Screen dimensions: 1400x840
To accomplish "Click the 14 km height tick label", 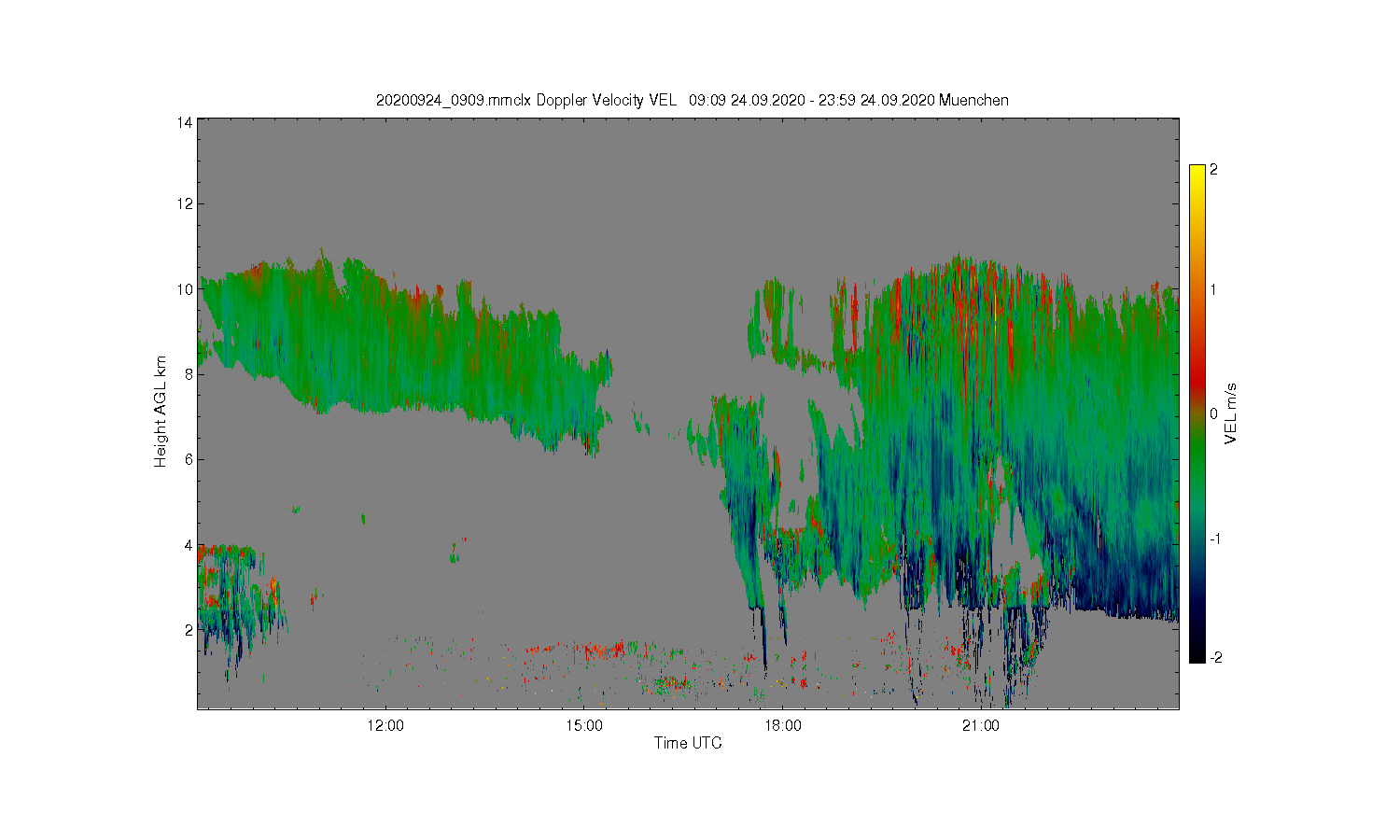I will coord(185,122).
